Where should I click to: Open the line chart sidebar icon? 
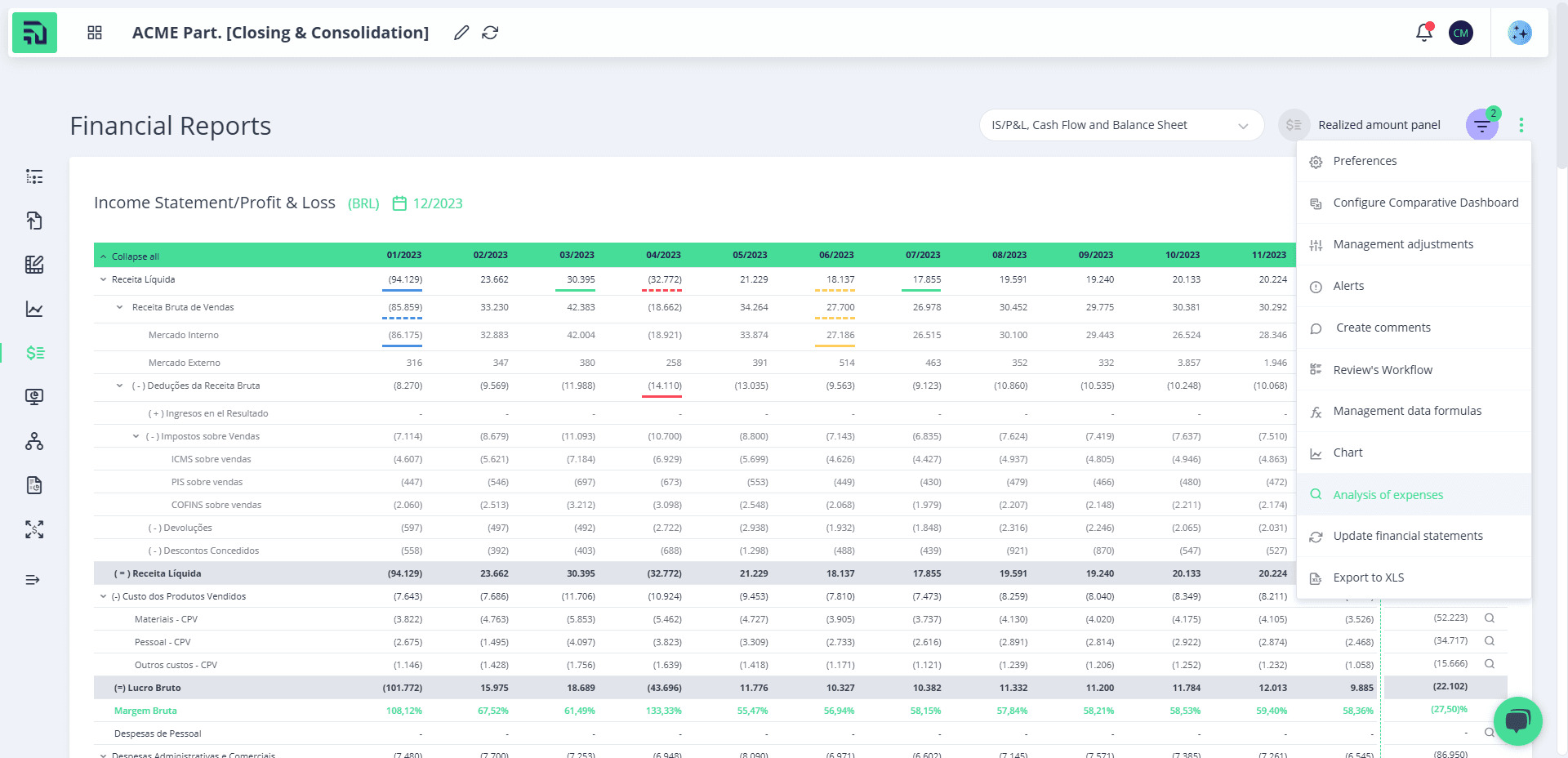34,309
